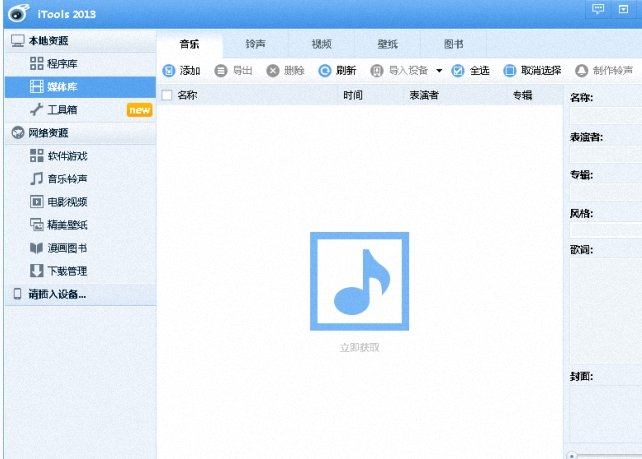Collapse the 网络资源 sidebar section
Screen dimensions: 642x459
80,133
